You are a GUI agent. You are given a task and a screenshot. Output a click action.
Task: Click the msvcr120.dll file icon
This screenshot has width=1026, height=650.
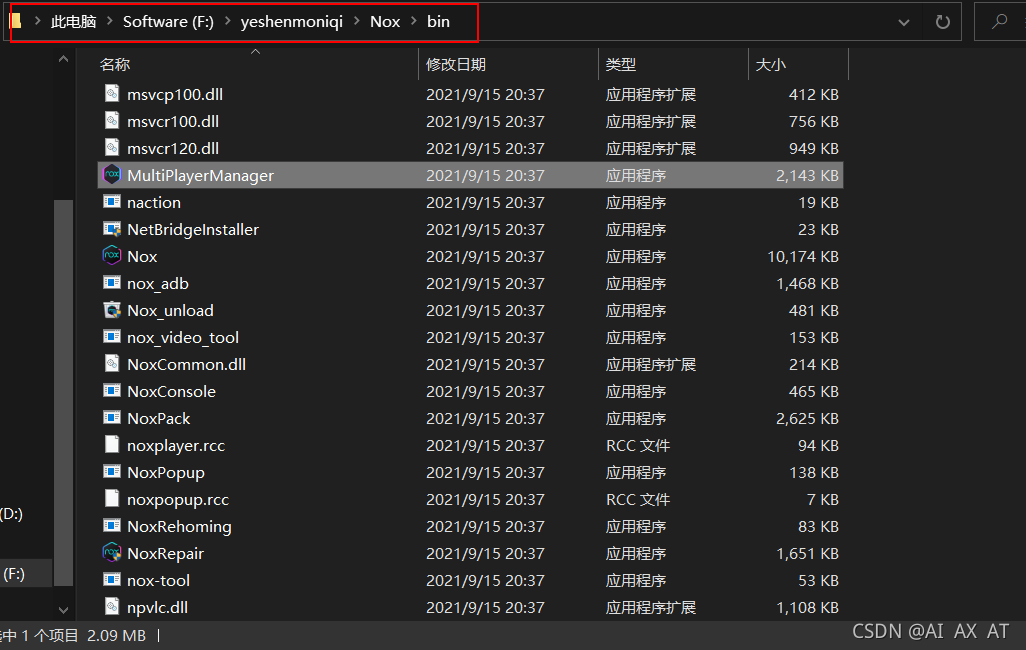[x=112, y=147]
